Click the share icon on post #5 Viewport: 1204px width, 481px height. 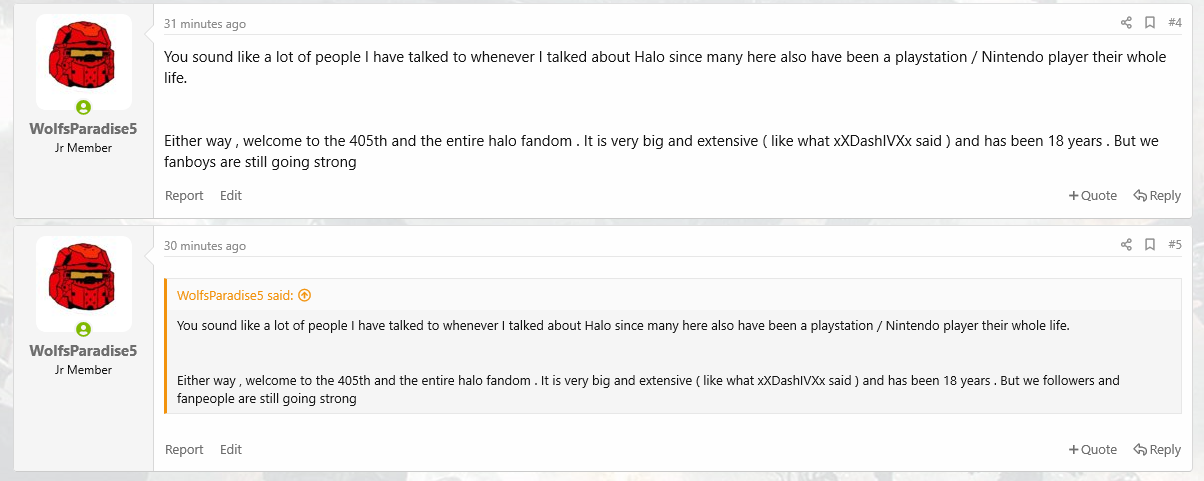(x=1126, y=245)
